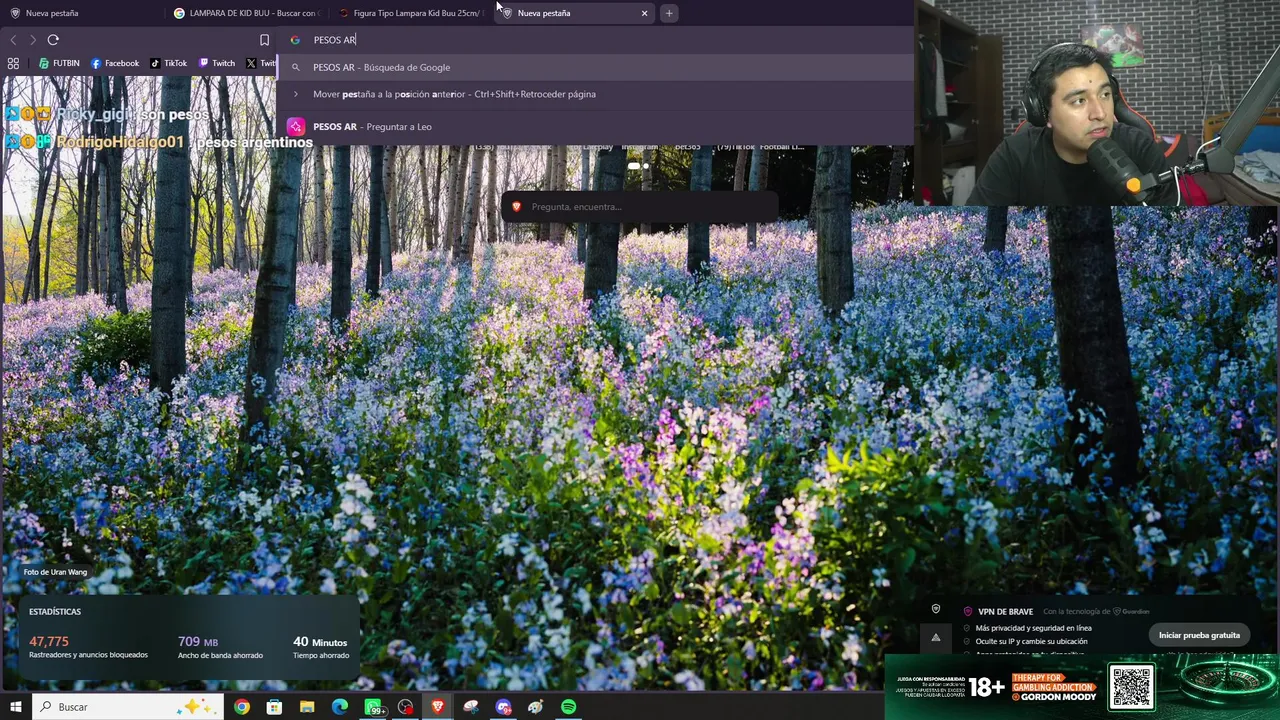The height and width of the screenshot is (720, 1280).
Task: Open Microsoft Edge from the taskbar
Action: point(340,707)
